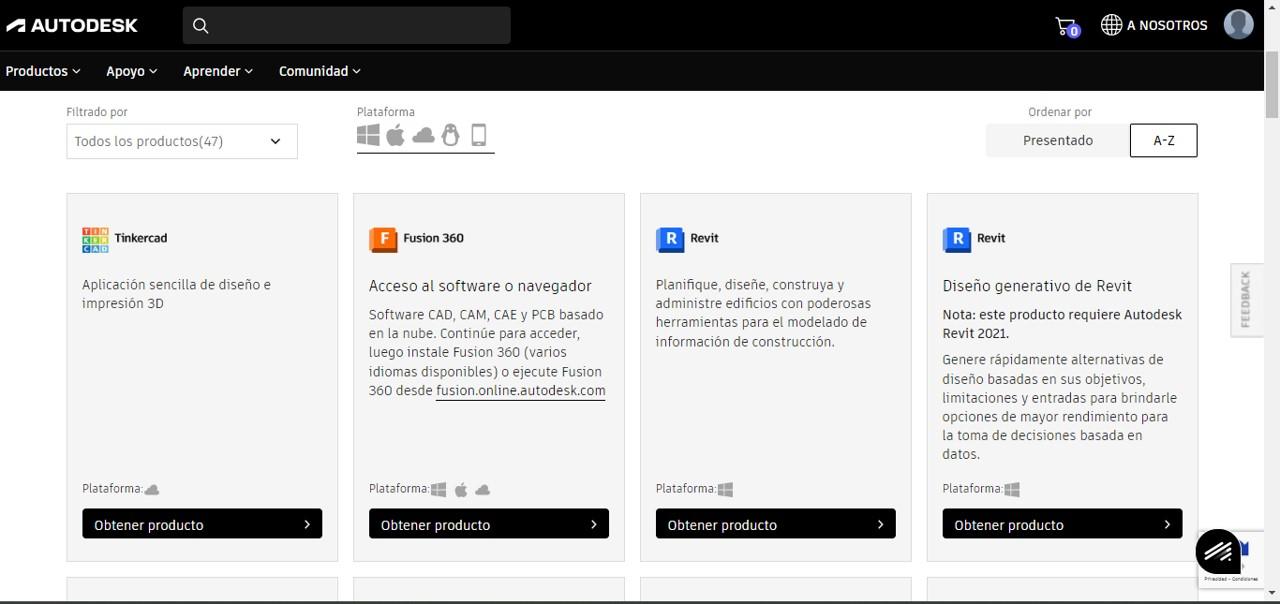Click the Autodesk logo

pos(72,25)
